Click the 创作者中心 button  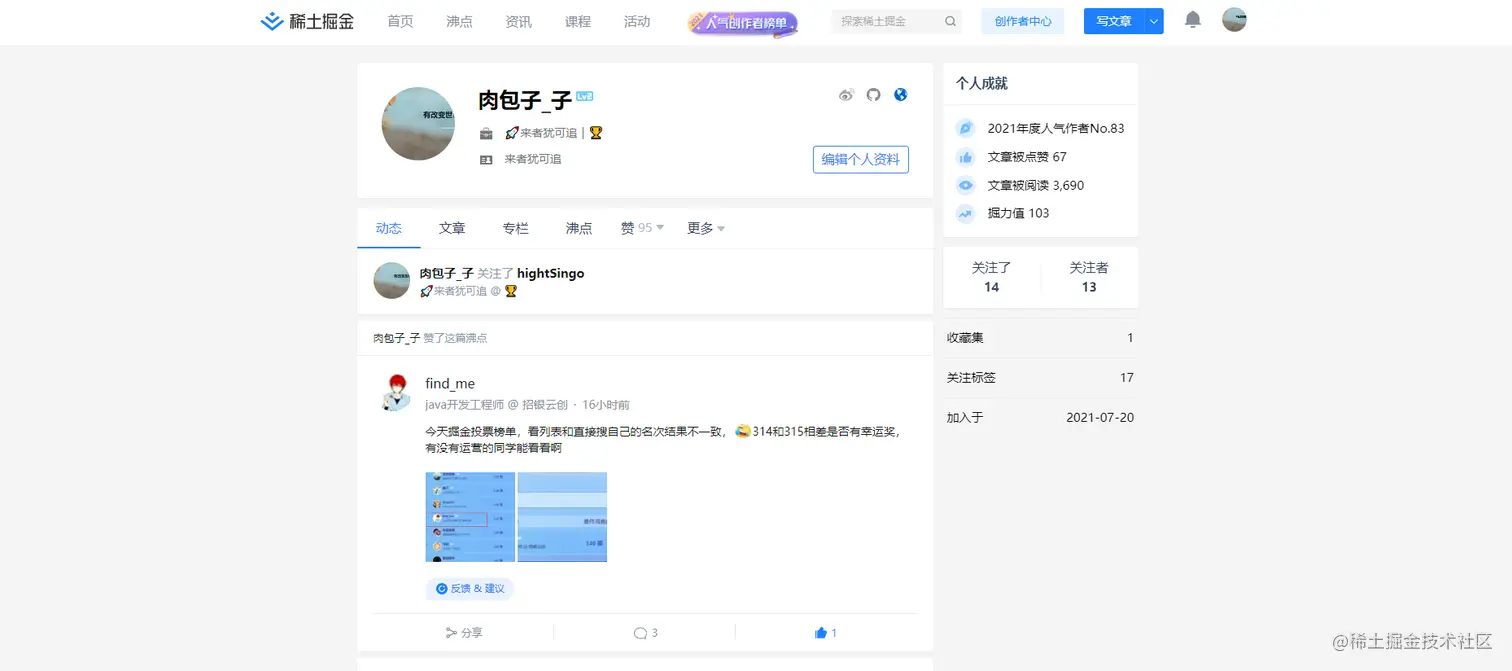click(1023, 21)
